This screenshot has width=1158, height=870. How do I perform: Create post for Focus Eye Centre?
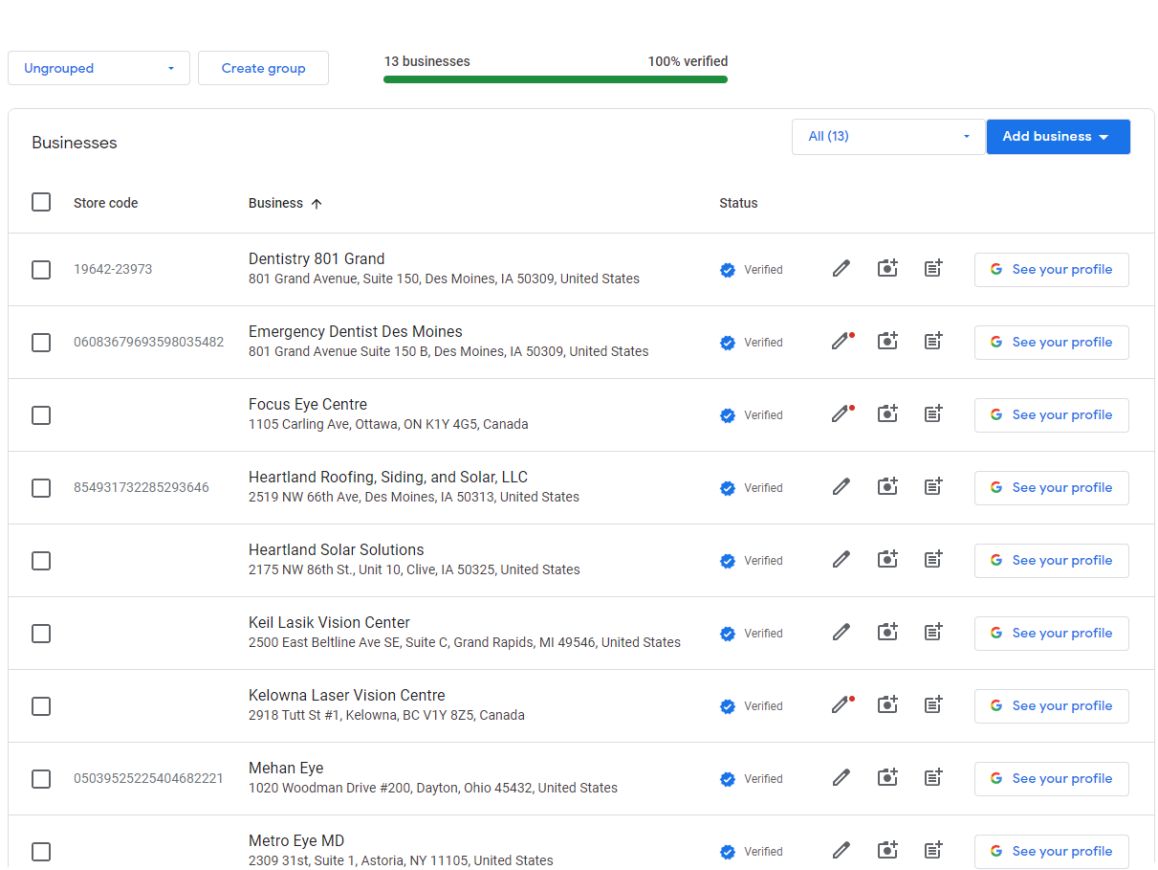(x=933, y=413)
